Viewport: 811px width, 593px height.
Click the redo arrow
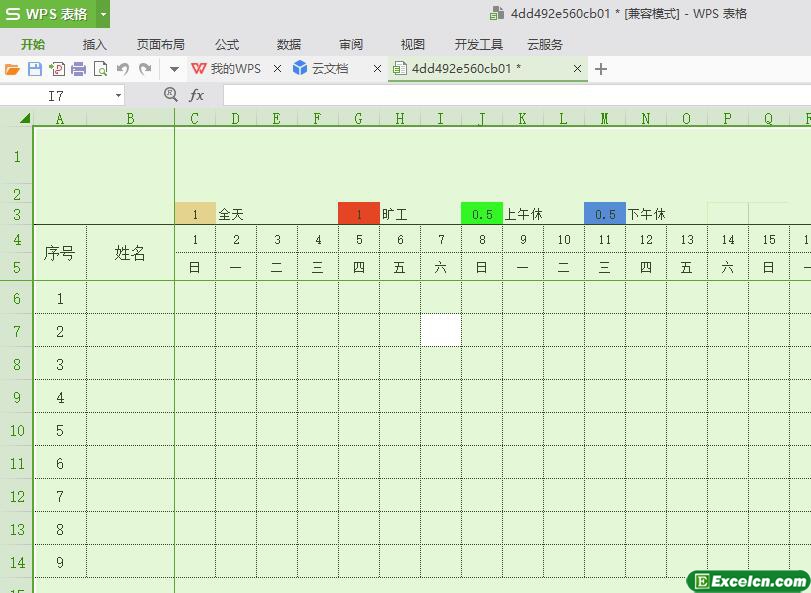point(145,69)
